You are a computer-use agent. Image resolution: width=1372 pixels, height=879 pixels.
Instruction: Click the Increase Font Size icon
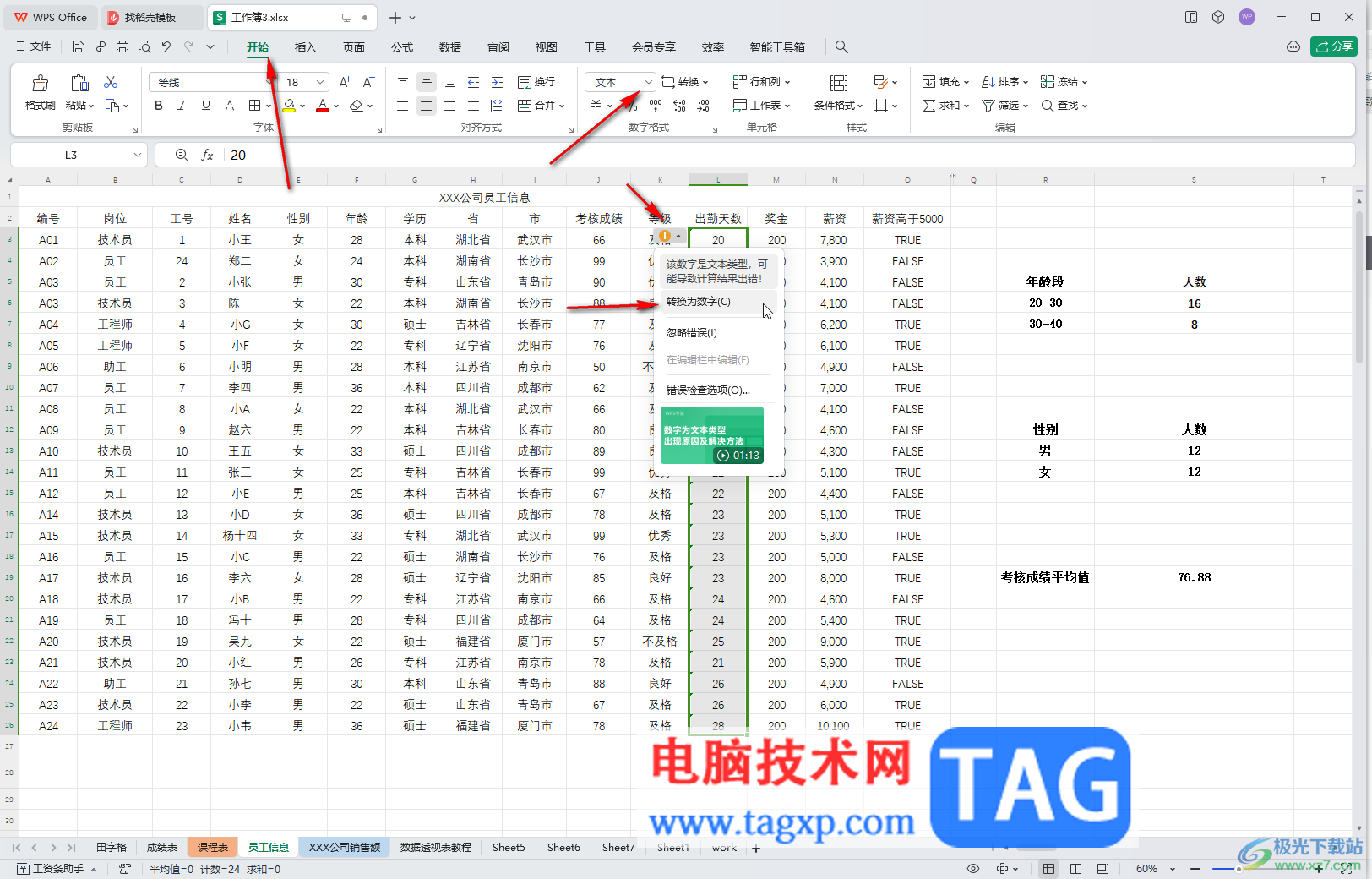[345, 82]
